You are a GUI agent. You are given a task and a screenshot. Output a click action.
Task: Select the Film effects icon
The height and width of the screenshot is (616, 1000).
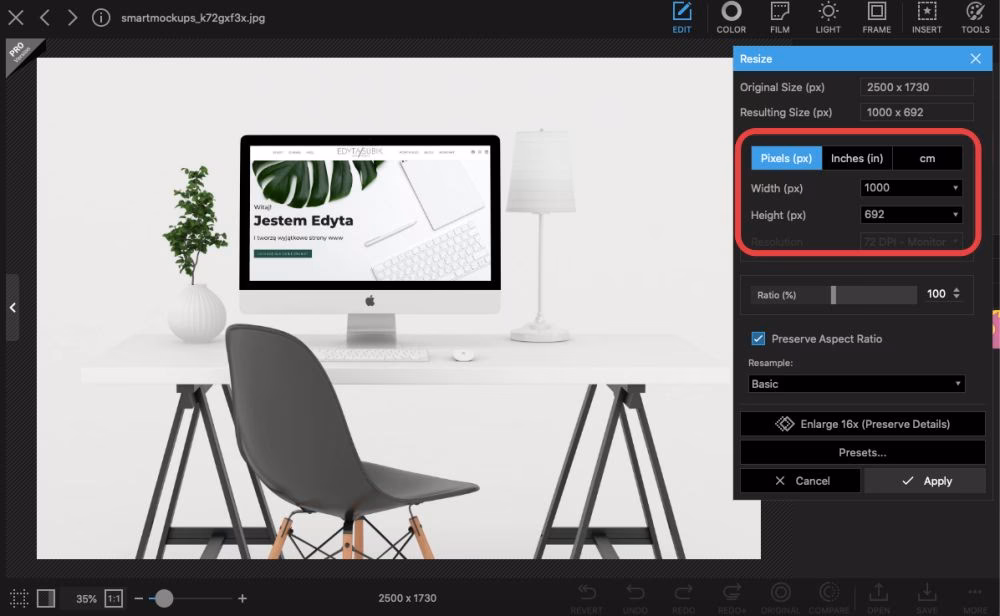(x=780, y=17)
